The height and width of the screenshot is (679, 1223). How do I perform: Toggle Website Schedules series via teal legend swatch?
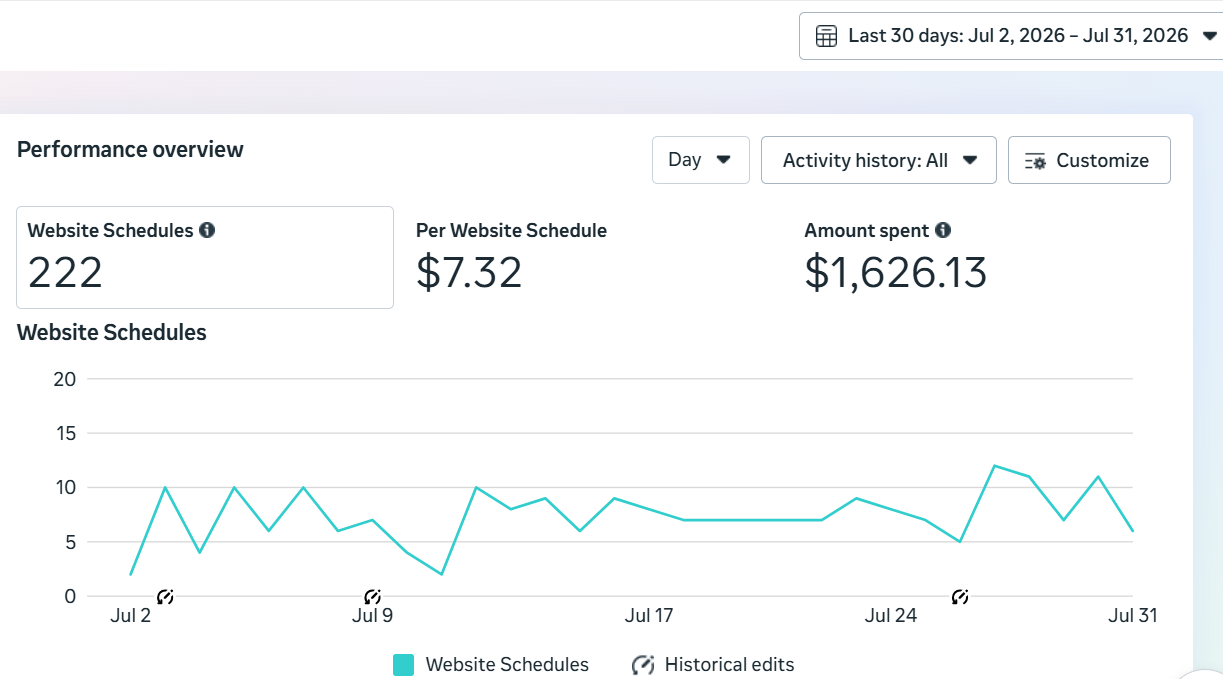point(404,665)
